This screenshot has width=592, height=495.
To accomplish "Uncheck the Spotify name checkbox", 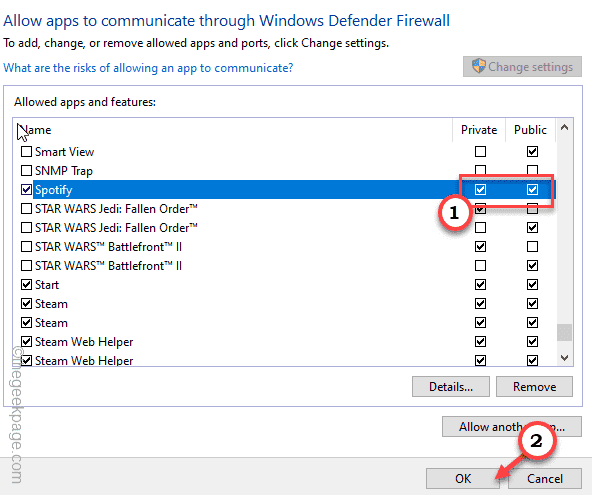I will pyautogui.click(x=26, y=190).
